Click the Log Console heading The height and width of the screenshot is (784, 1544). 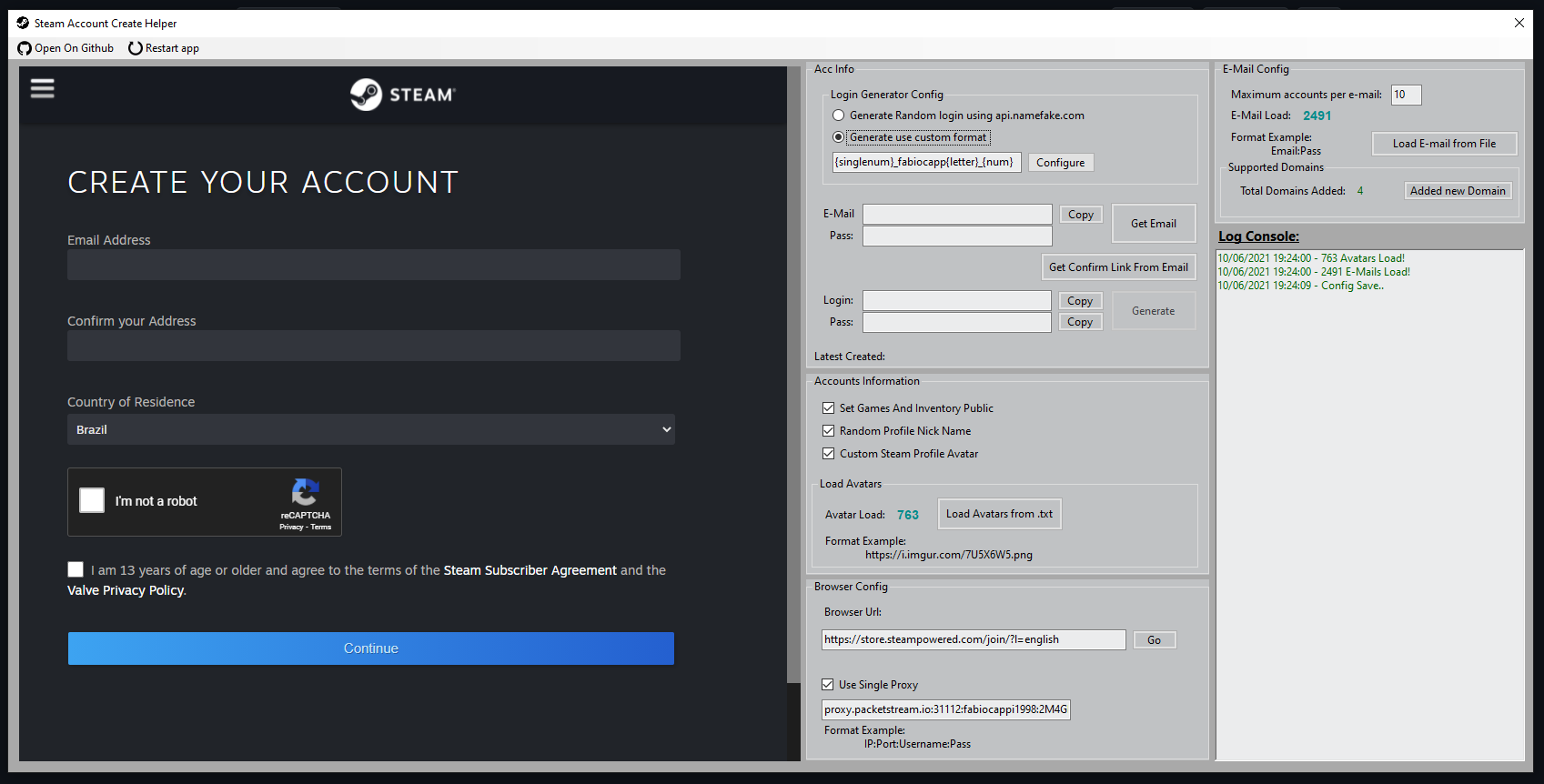click(1258, 236)
